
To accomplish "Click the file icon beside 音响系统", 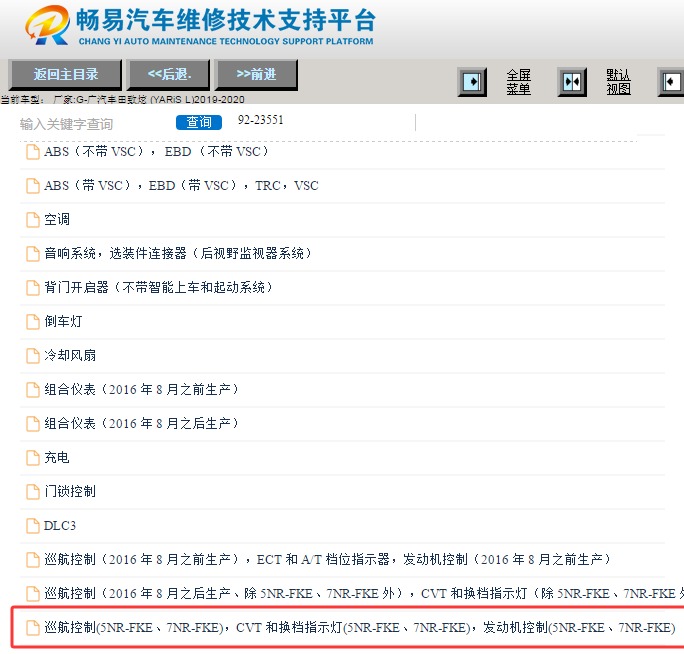I will click(33, 254).
